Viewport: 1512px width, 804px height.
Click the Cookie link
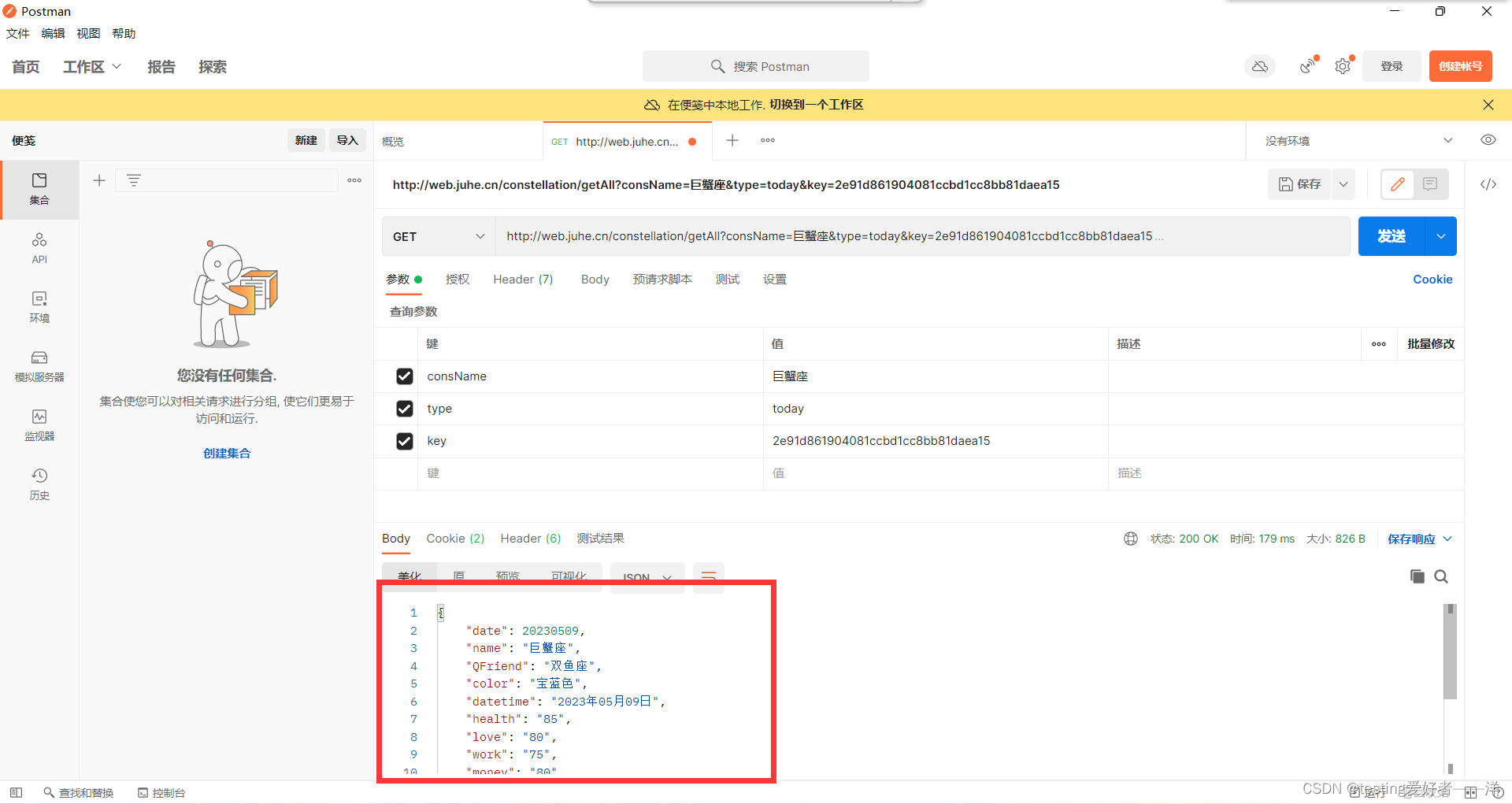point(1432,280)
